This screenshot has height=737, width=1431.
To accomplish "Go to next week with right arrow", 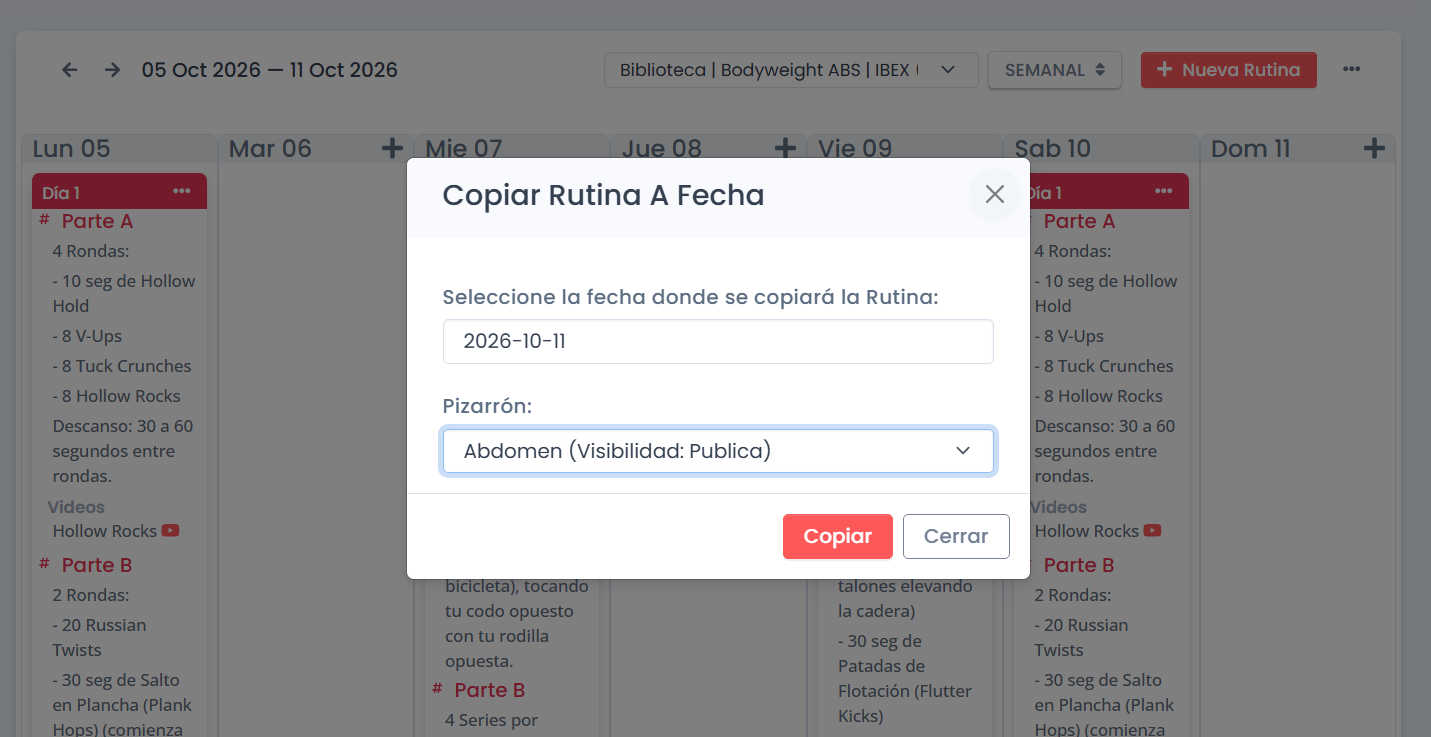I will click(113, 70).
